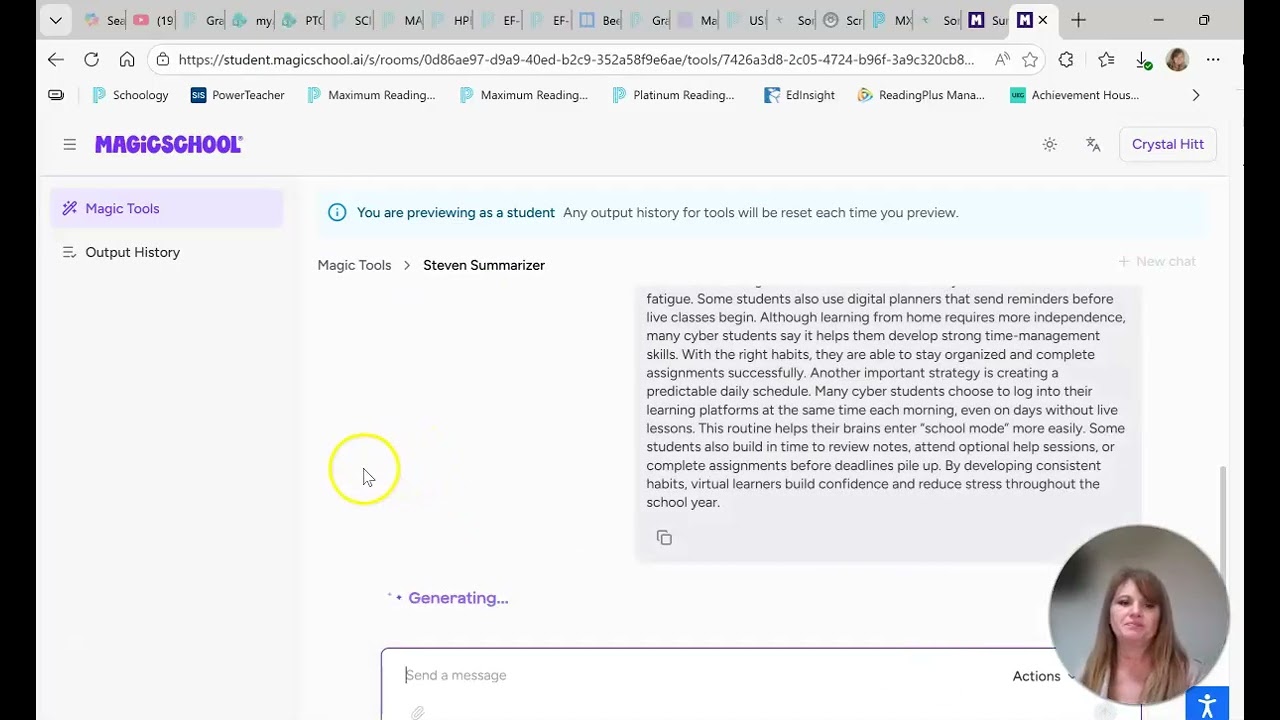Open the accessibility widget icon
1280x720 pixels.
point(1207,704)
